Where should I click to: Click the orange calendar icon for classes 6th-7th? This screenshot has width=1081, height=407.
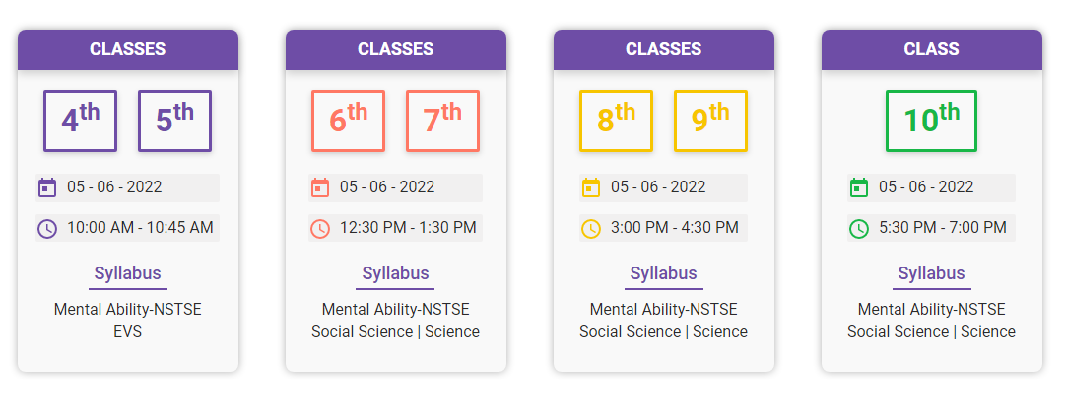pos(320,188)
